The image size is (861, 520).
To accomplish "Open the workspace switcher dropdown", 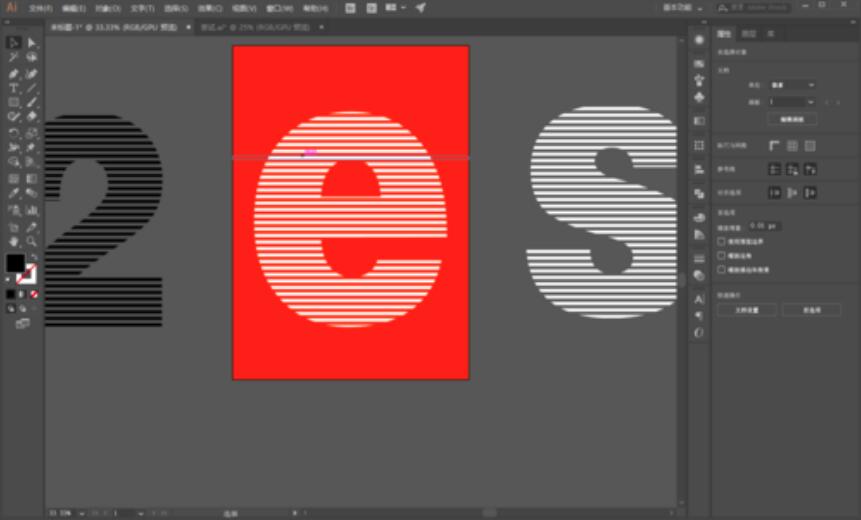I will pyautogui.click(x=683, y=8).
